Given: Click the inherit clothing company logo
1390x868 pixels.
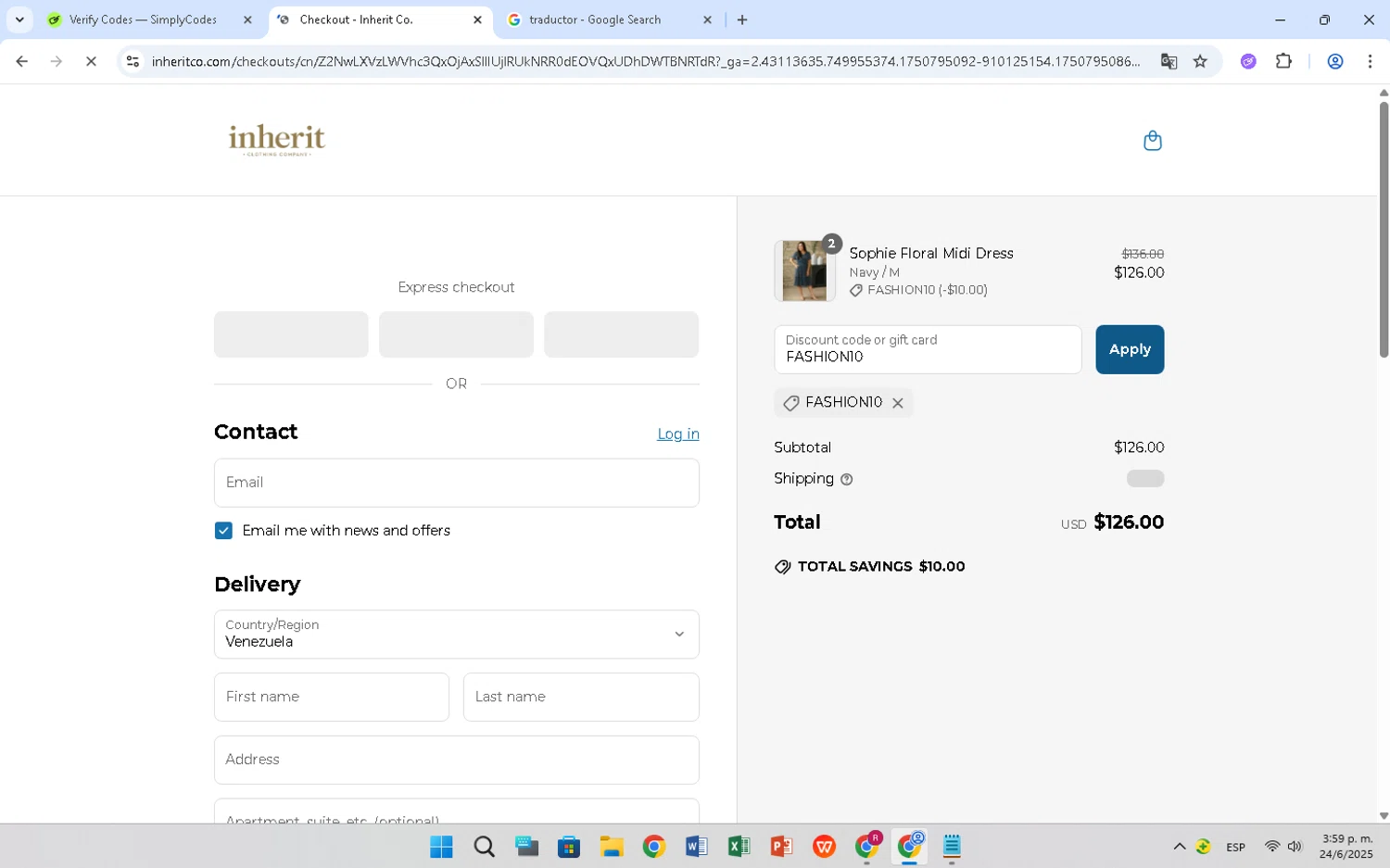Looking at the screenshot, I should pos(276,140).
